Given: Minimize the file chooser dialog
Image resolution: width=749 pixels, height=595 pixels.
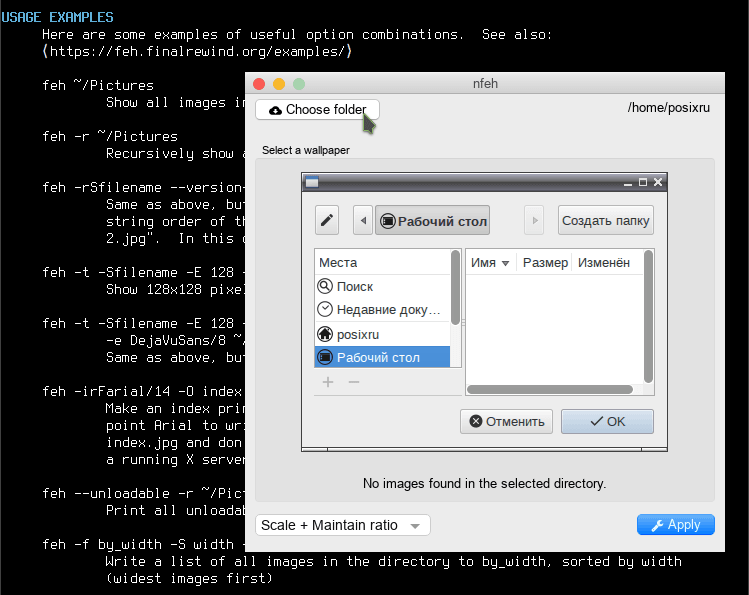Looking at the screenshot, I should [x=628, y=183].
